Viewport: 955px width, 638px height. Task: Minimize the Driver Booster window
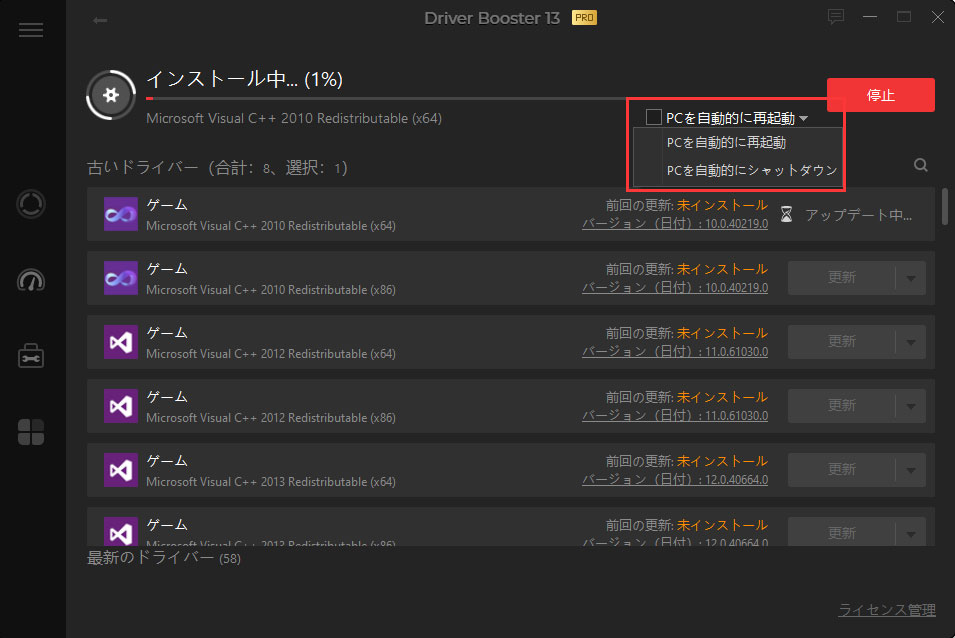tap(870, 17)
